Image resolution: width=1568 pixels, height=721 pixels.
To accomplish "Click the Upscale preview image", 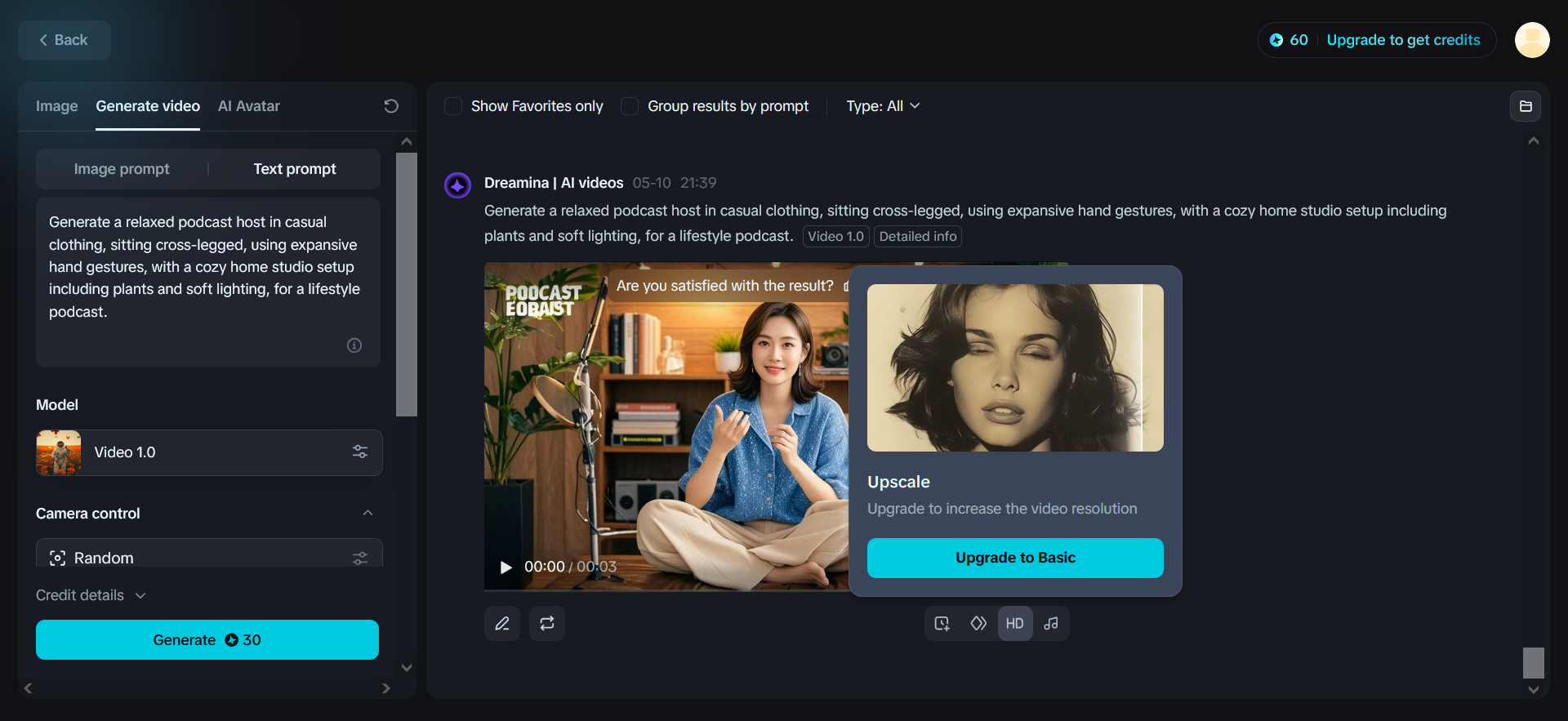I will [x=1015, y=367].
